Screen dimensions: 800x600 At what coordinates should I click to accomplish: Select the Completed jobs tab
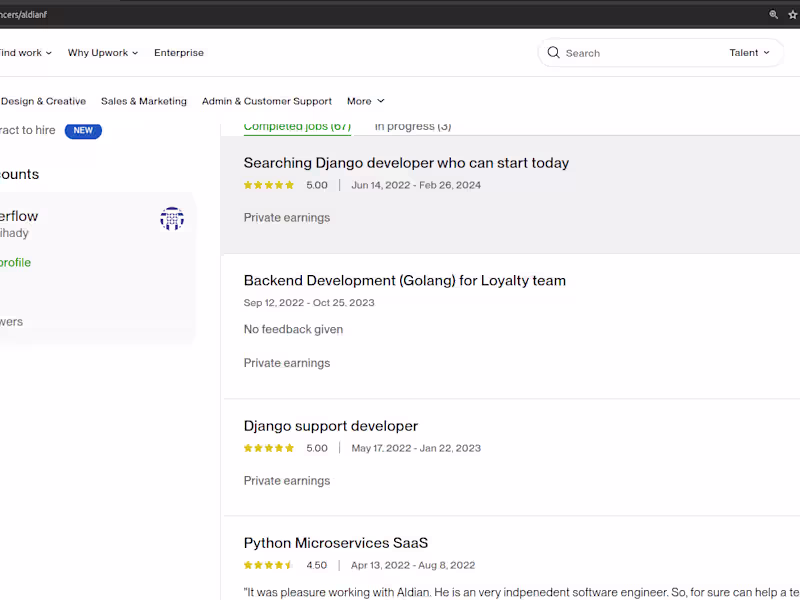tap(297, 126)
